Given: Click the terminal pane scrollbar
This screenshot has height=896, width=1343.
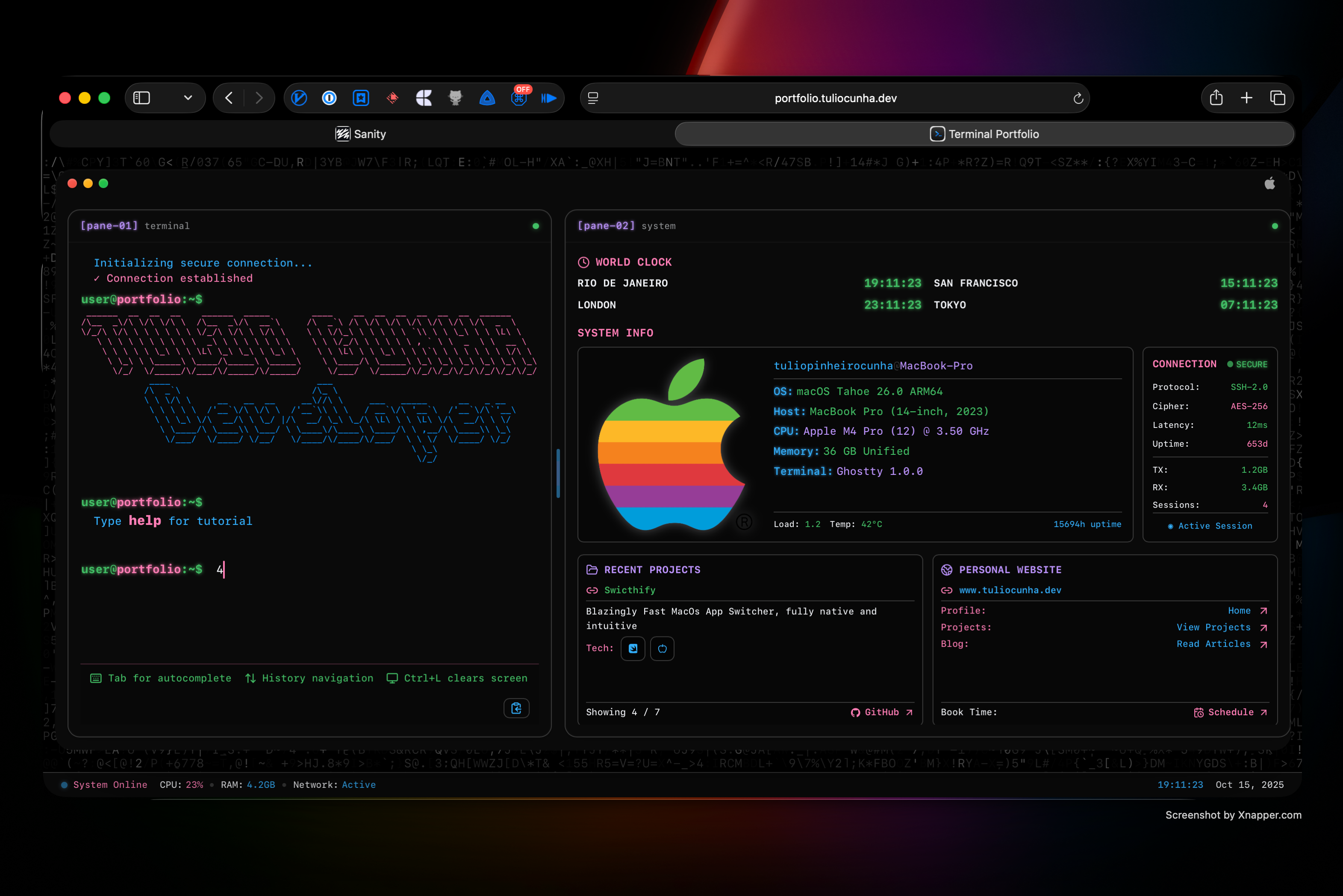Looking at the screenshot, I should click(x=558, y=473).
